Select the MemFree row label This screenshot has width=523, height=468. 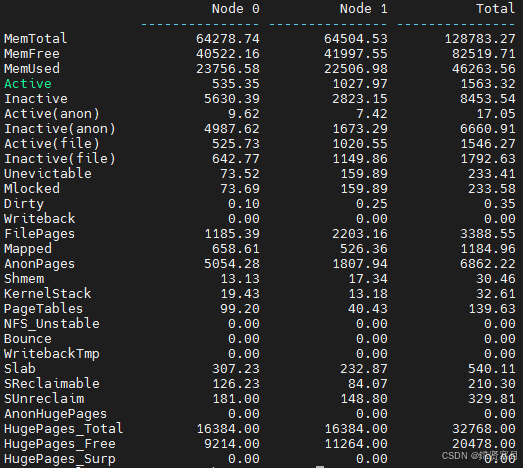tap(32, 54)
